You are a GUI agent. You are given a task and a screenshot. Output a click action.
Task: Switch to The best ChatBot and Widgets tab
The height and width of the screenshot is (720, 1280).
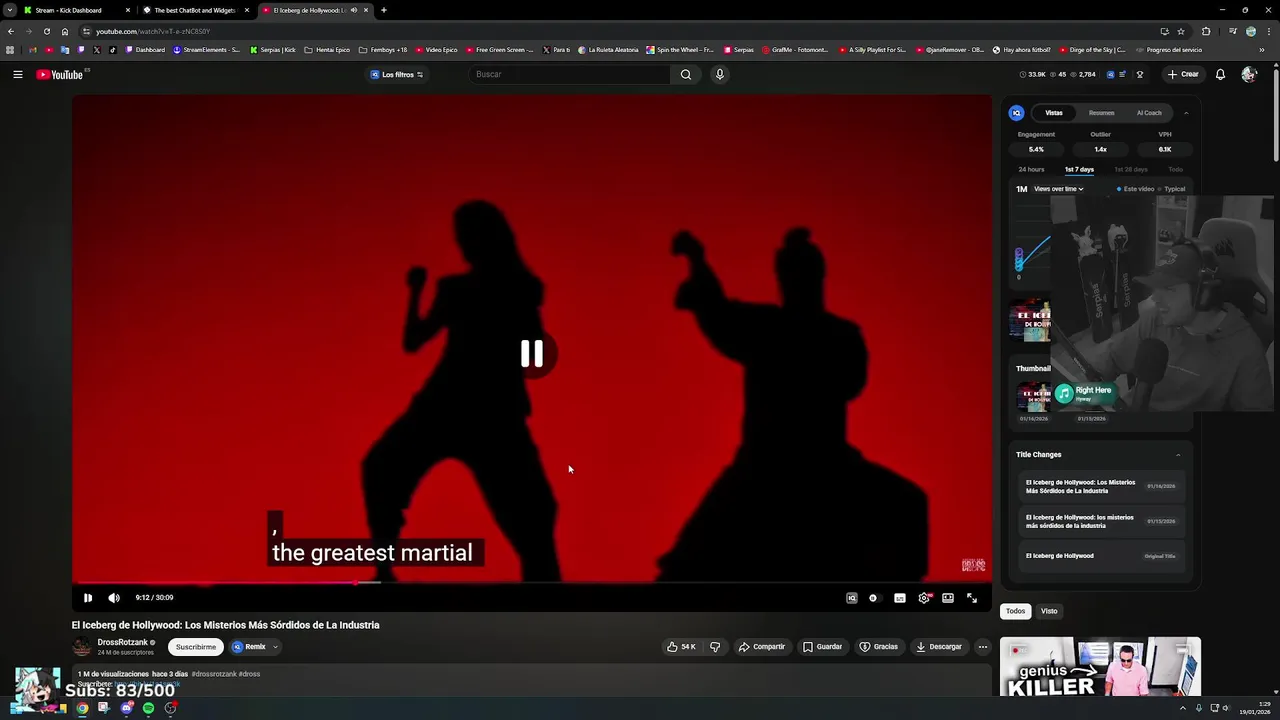(196, 10)
